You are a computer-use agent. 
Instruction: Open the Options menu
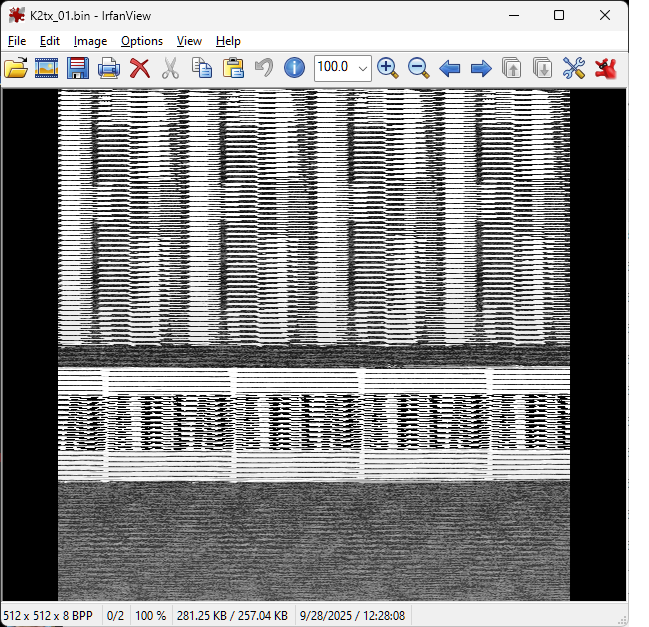[x=142, y=41]
